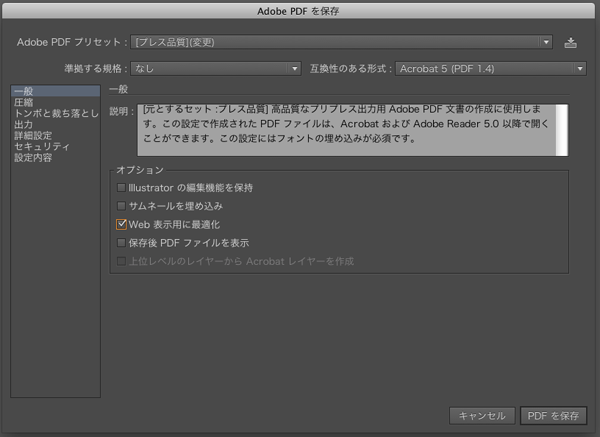The image size is (600, 437).
Task: Enable サムネールを埋め込み checkbox
Action: 121,206
